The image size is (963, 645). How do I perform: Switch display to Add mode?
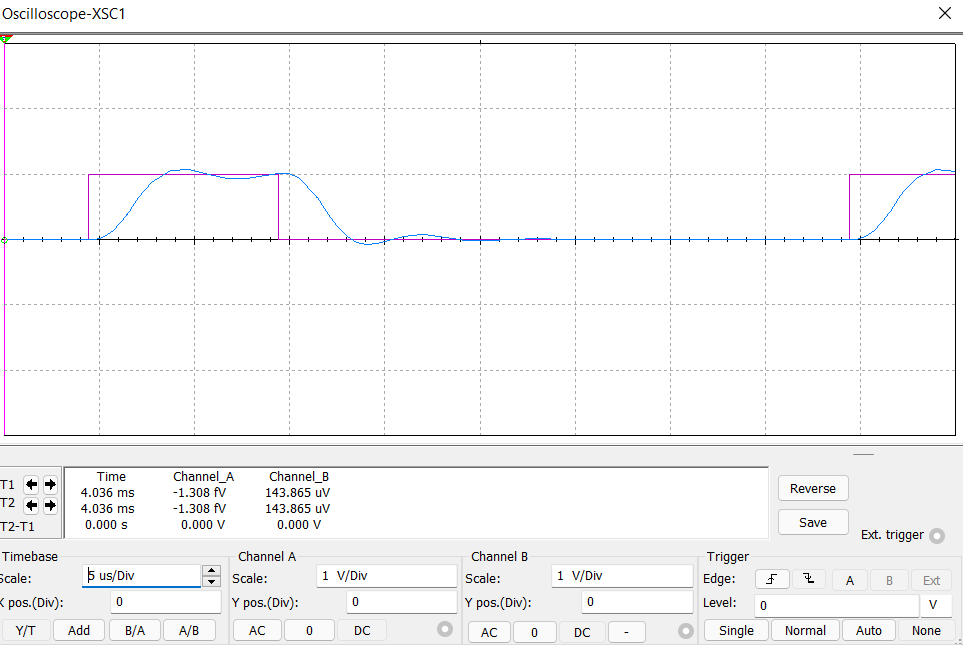click(79, 630)
